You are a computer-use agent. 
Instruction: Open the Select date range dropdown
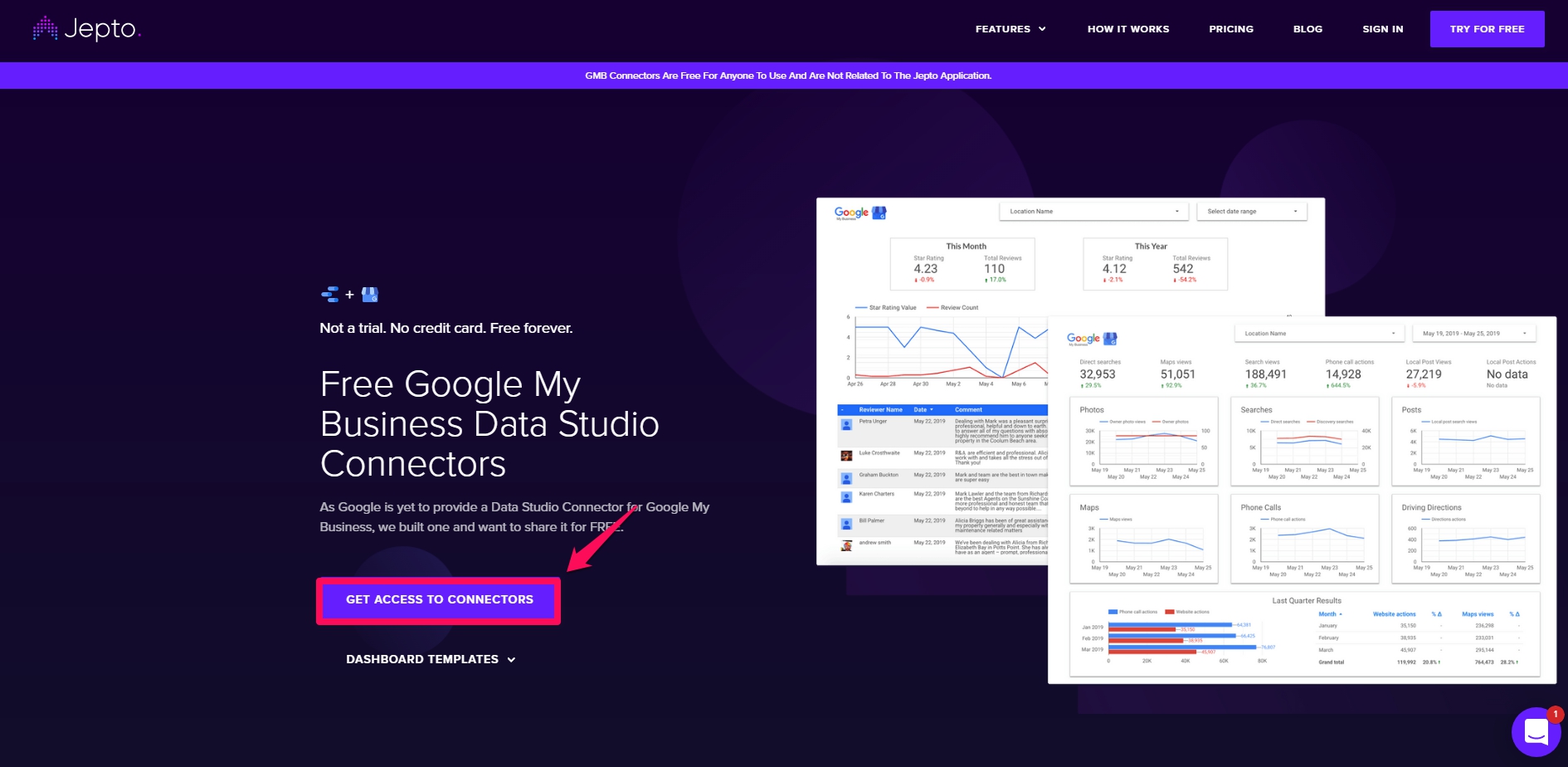pos(1251,212)
